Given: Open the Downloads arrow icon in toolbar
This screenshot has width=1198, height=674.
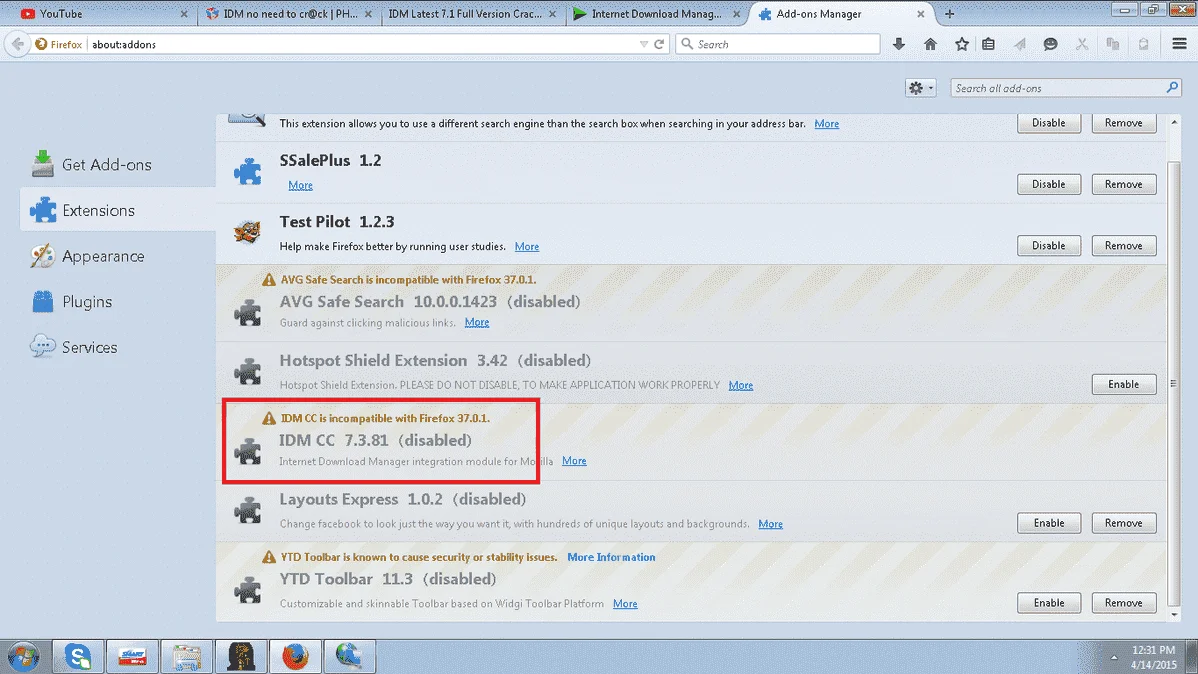Looking at the screenshot, I should [x=898, y=44].
